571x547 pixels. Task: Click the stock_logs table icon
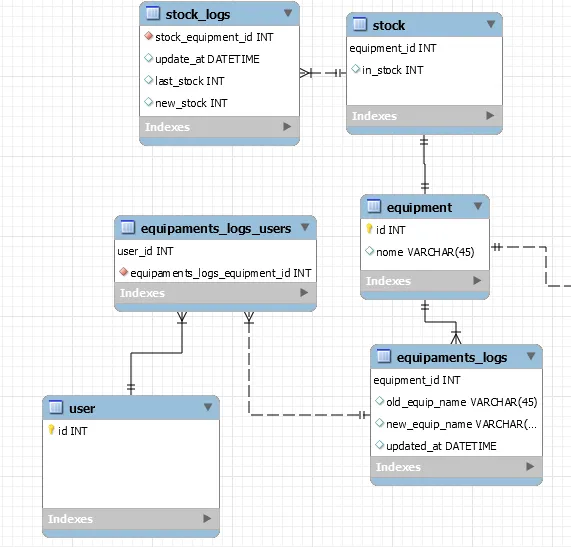click(153, 13)
